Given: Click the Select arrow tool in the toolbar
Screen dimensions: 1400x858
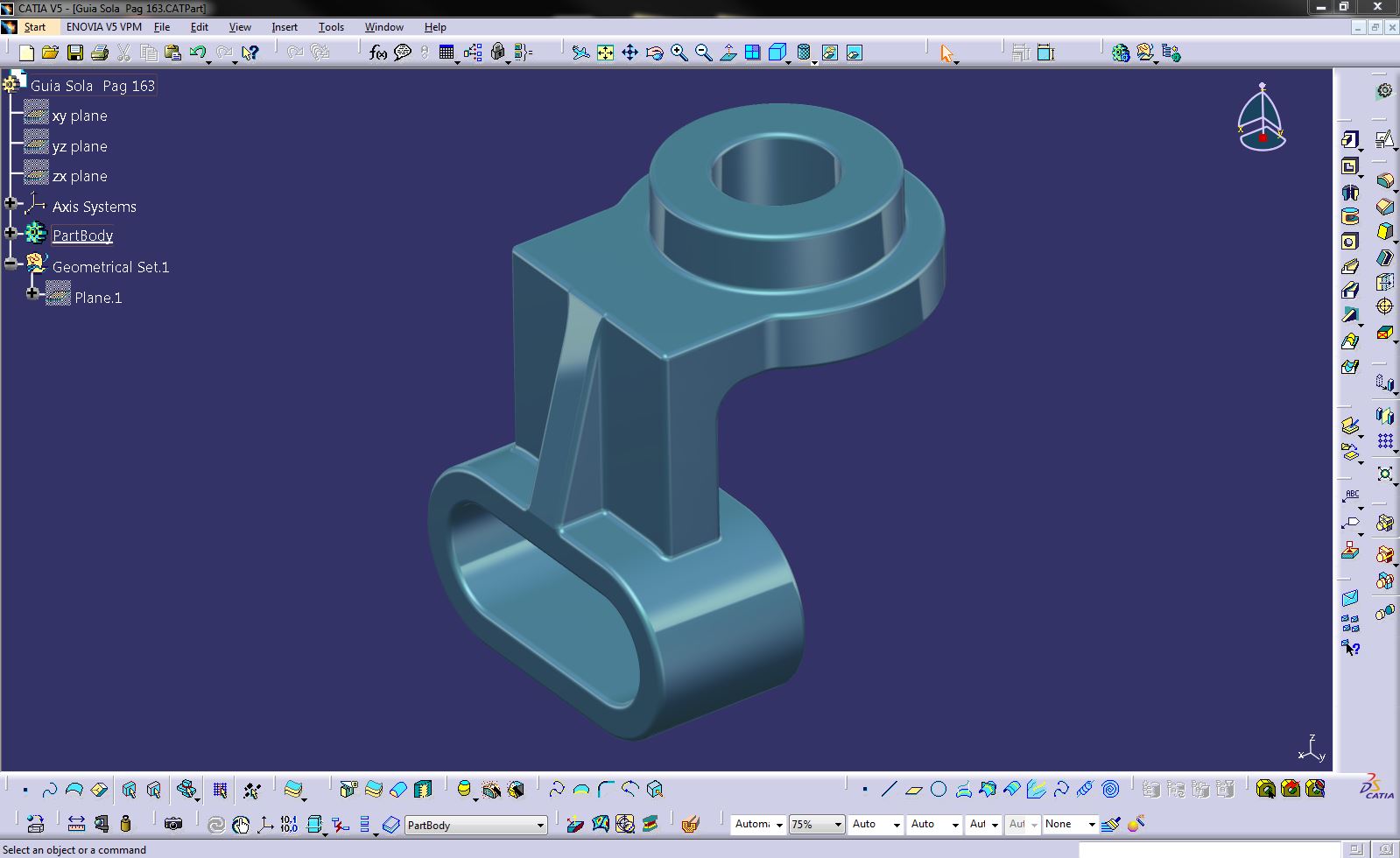Looking at the screenshot, I should pyautogui.click(x=946, y=53).
